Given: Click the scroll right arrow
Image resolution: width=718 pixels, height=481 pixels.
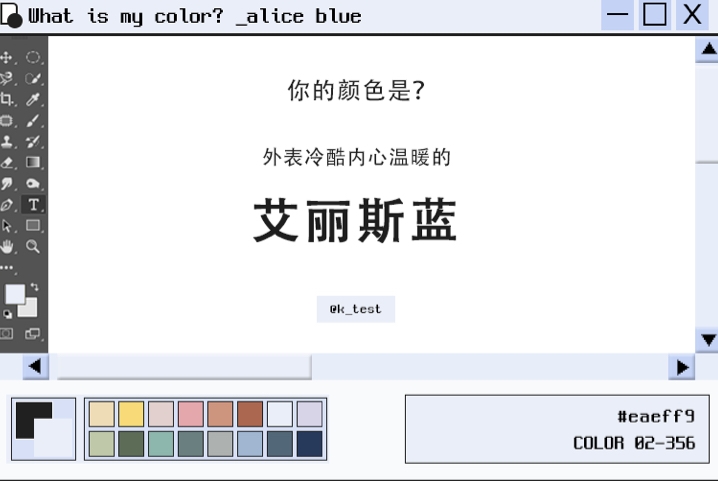Looking at the screenshot, I should point(682,367).
